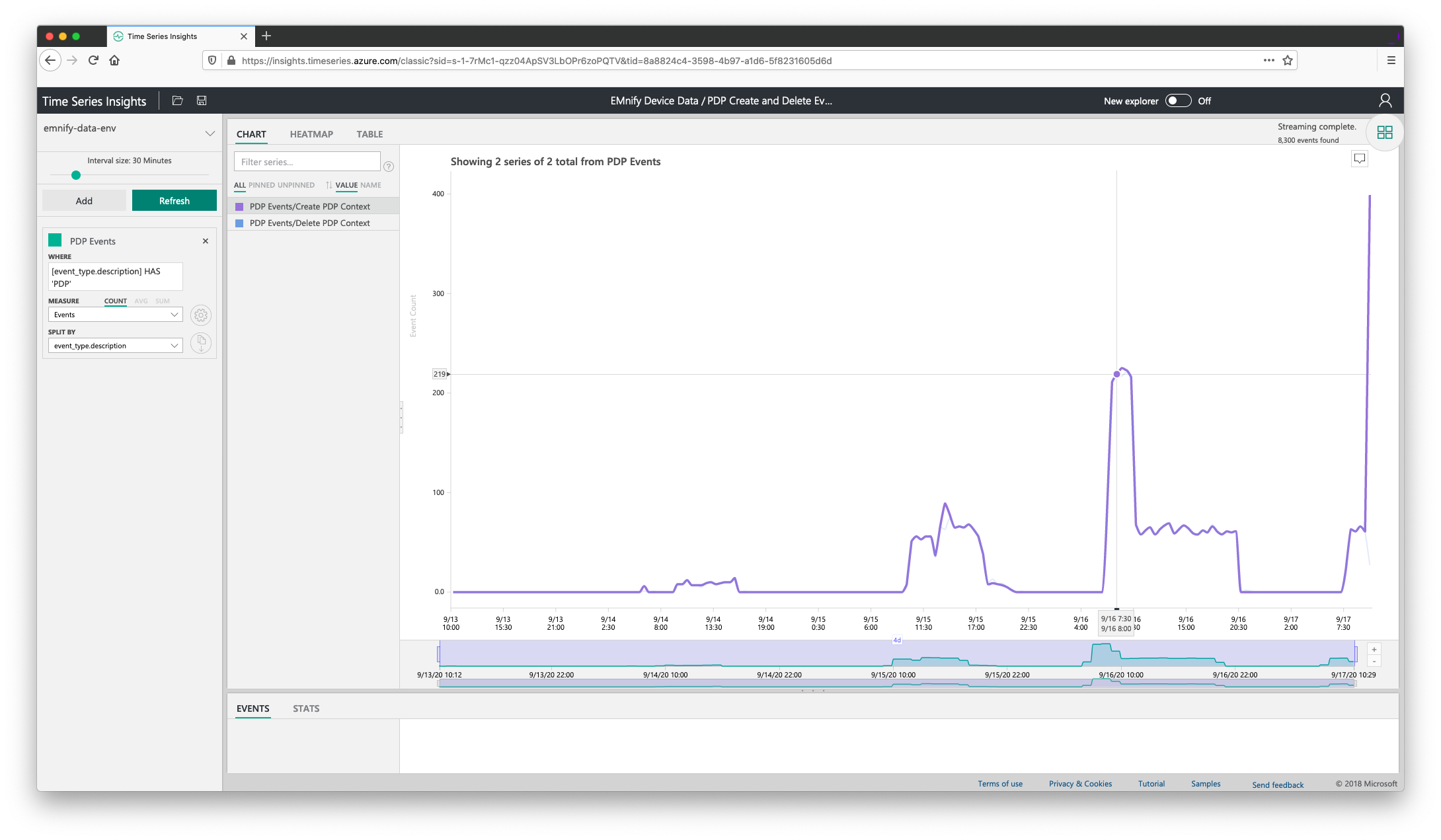Screen dimensions: 1441x840
Task: Go back in browser history
Action: [50, 60]
